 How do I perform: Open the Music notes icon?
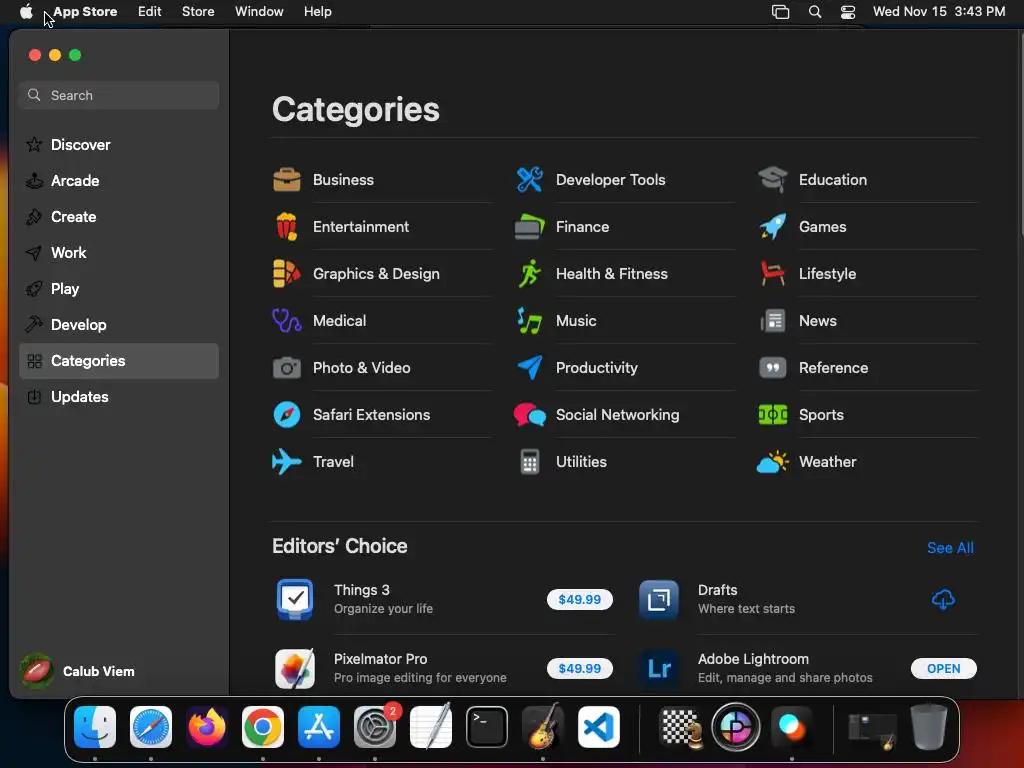click(530, 321)
